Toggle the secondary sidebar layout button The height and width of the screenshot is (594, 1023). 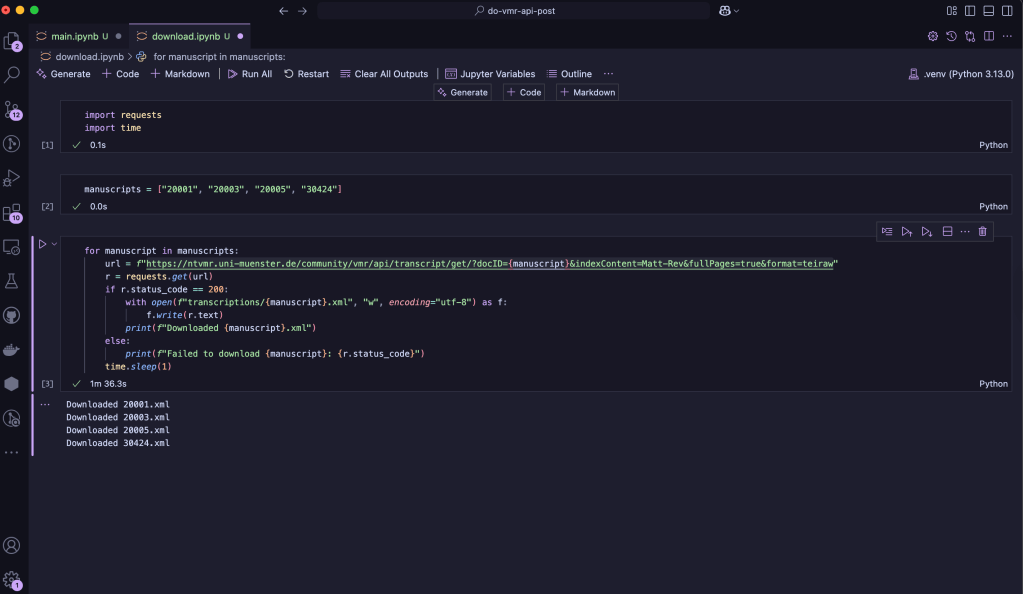point(1006,10)
